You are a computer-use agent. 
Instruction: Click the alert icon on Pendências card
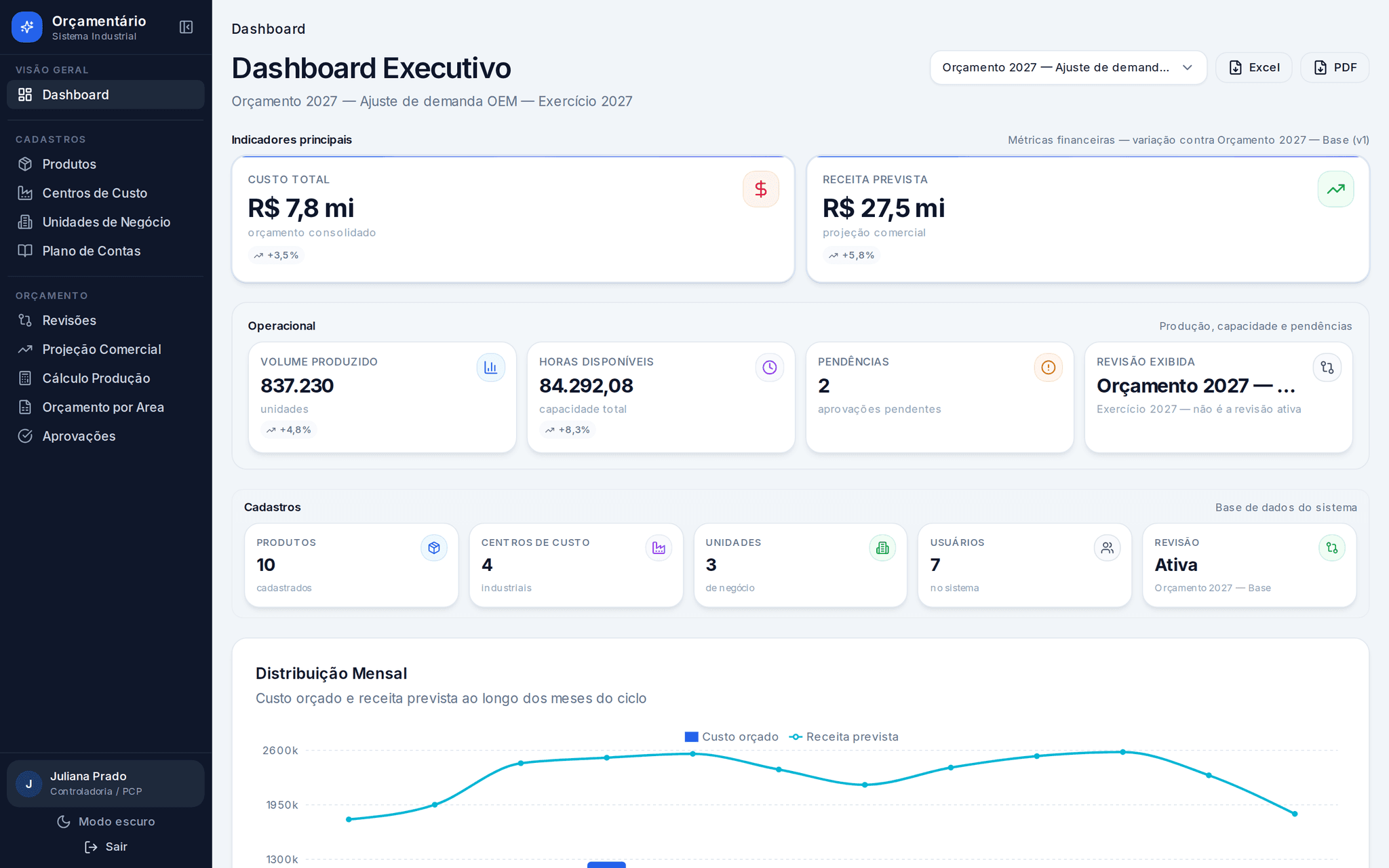click(1048, 368)
